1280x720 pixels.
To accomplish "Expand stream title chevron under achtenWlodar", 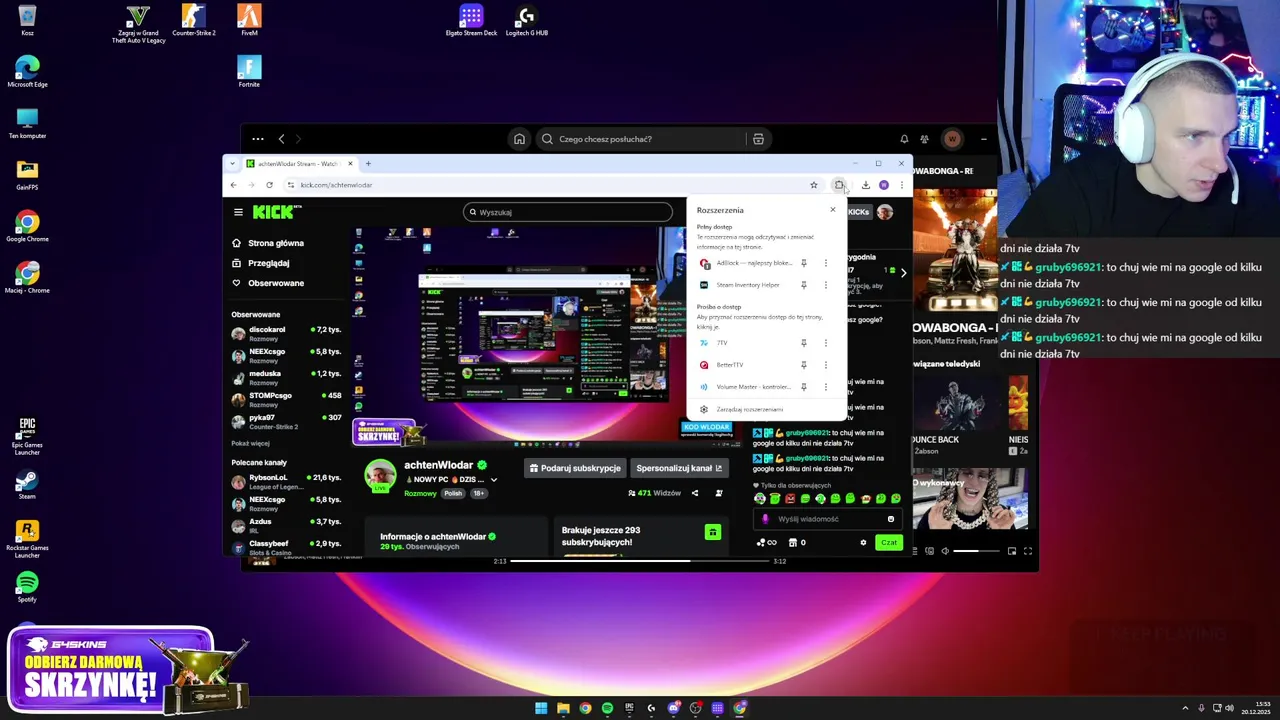I will click(x=493, y=480).
